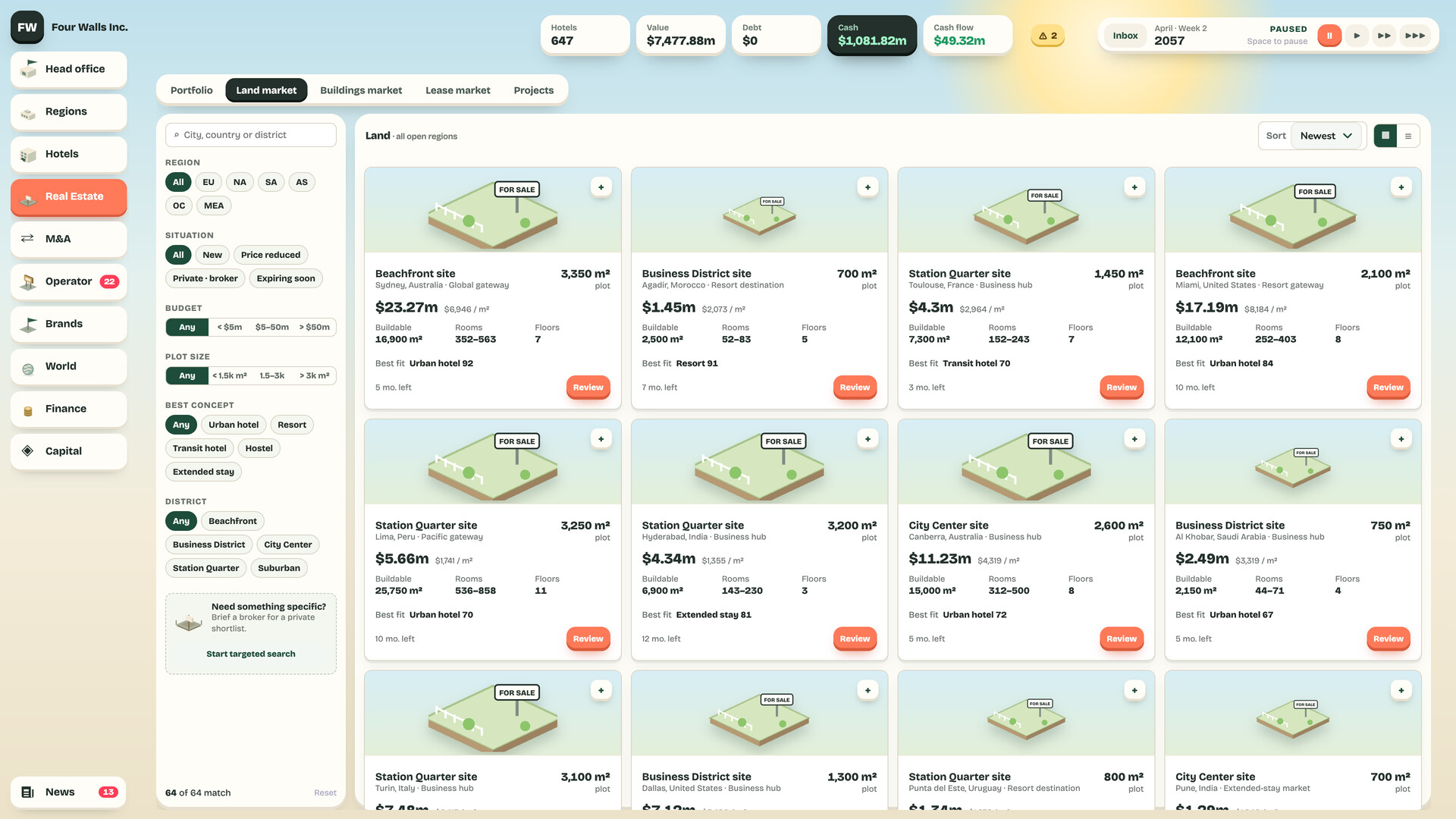Viewport: 1456px width, 819px height.
Task: Switch to Lease market tab
Action: [458, 90]
